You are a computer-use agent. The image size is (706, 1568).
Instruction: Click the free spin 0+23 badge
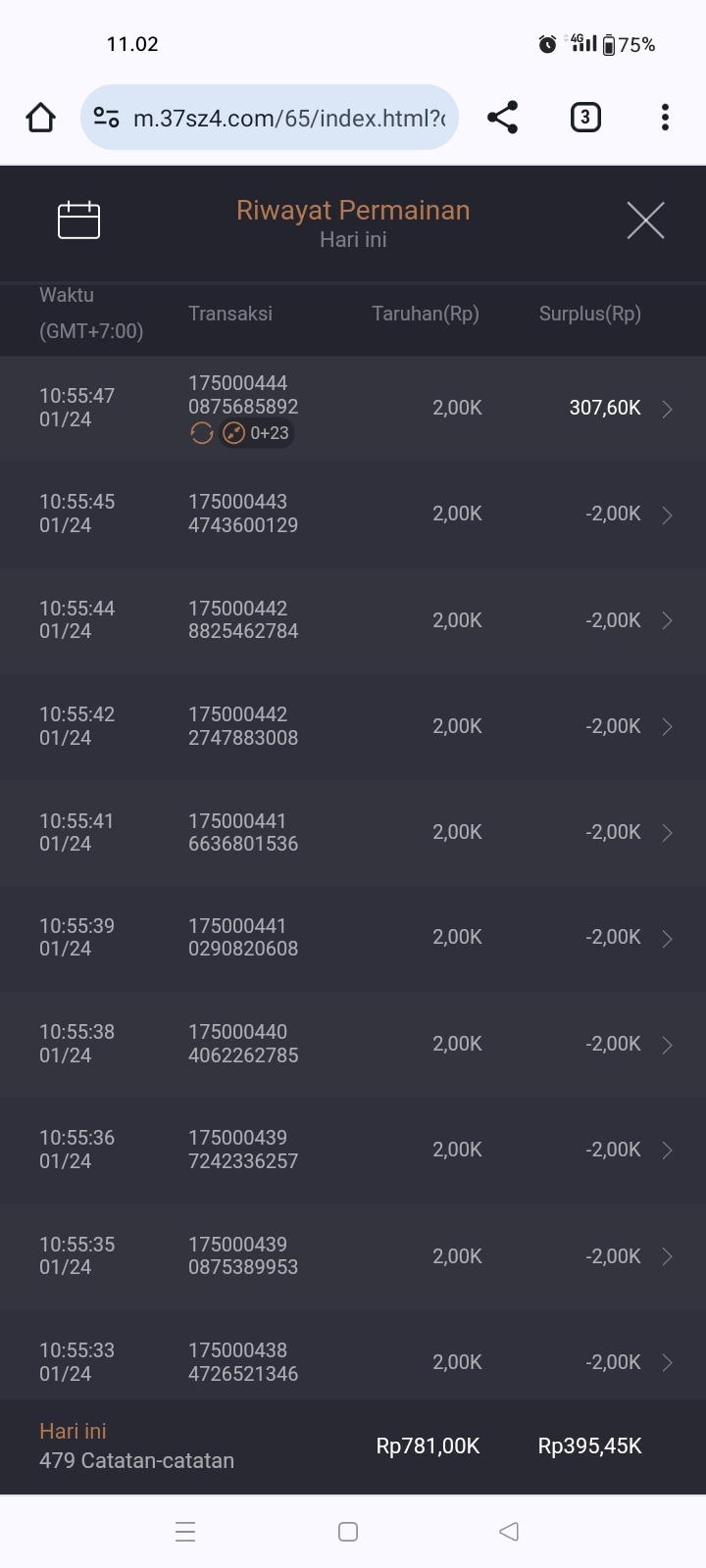(x=257, y=433)
